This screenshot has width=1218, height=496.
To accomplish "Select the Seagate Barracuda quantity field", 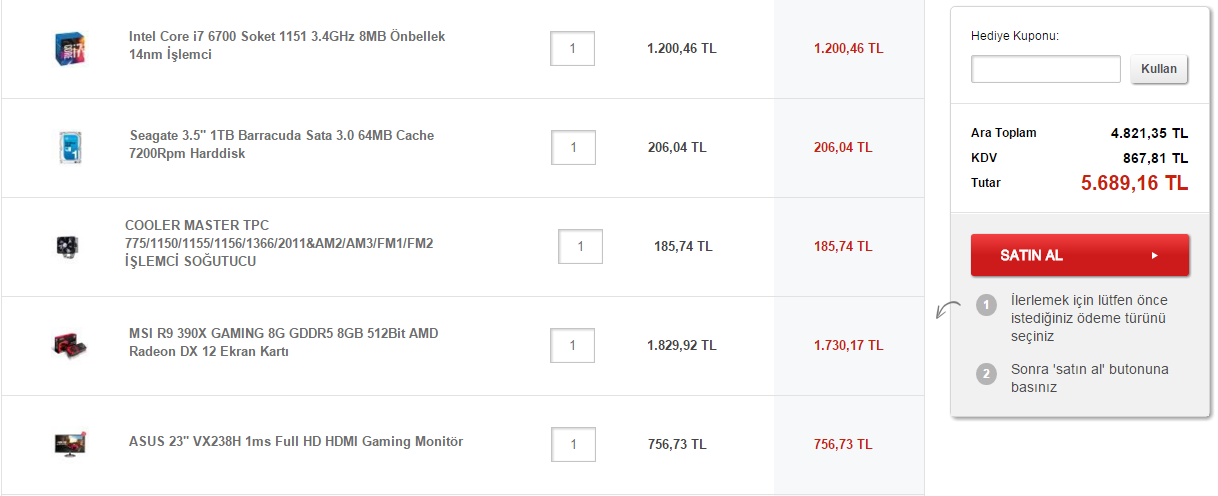I will 573,147.
